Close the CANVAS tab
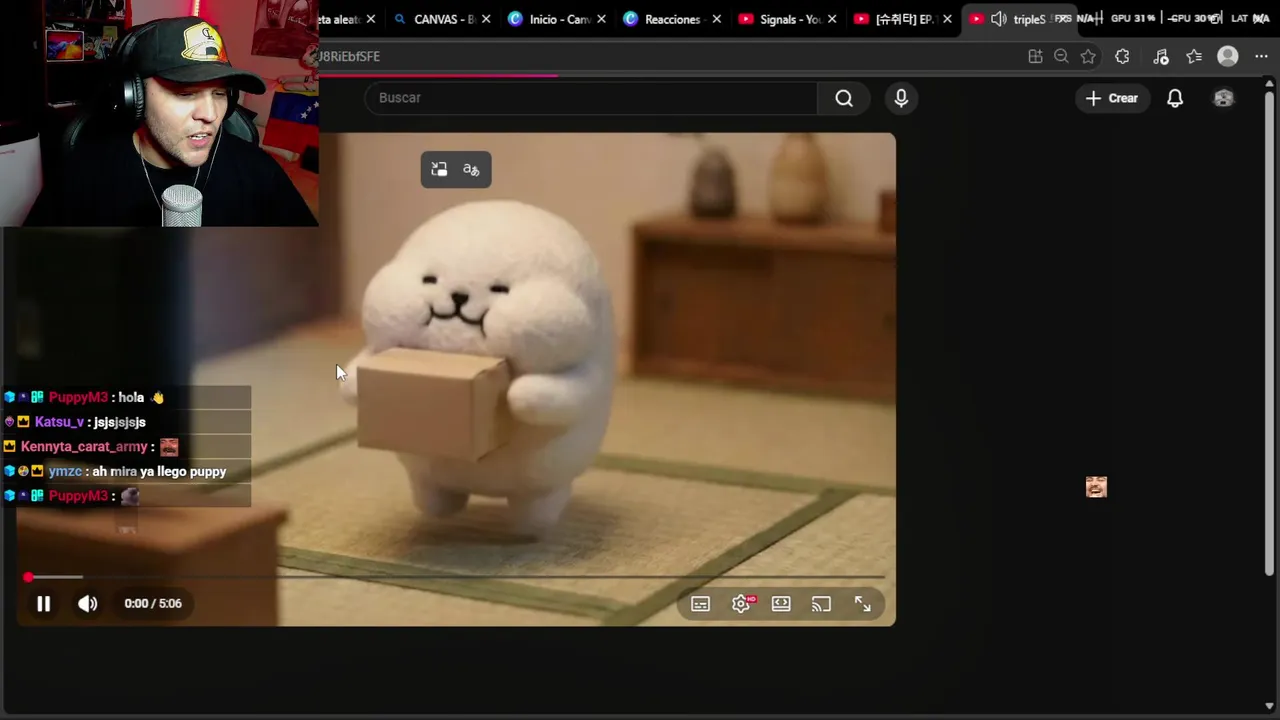Image resolution: width=1280 pixels, height=720 pixels. pos(486,19)
